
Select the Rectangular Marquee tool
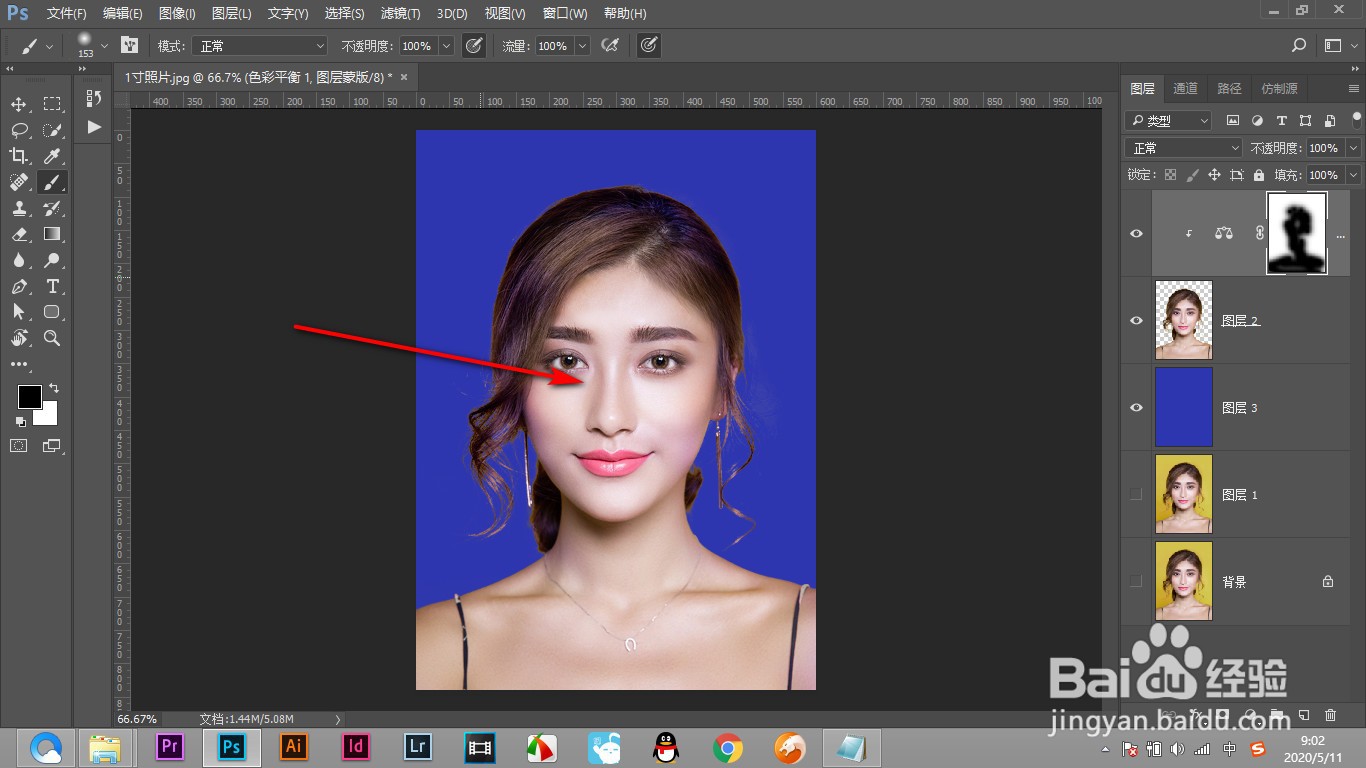(x=52, y=104)
